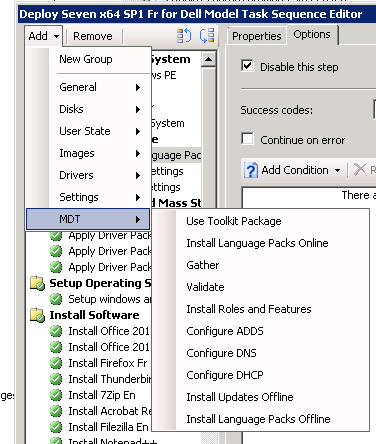
Task: Click scroll up arrow of sequence tree
Action: point(209,59)
